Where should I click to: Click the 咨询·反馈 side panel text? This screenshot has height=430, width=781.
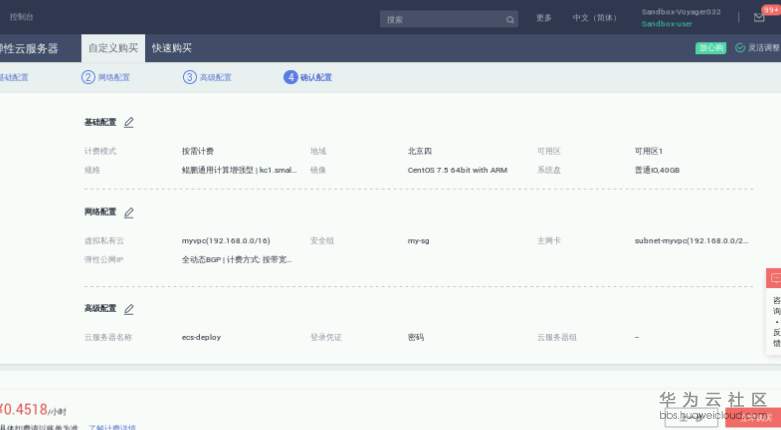777,322
